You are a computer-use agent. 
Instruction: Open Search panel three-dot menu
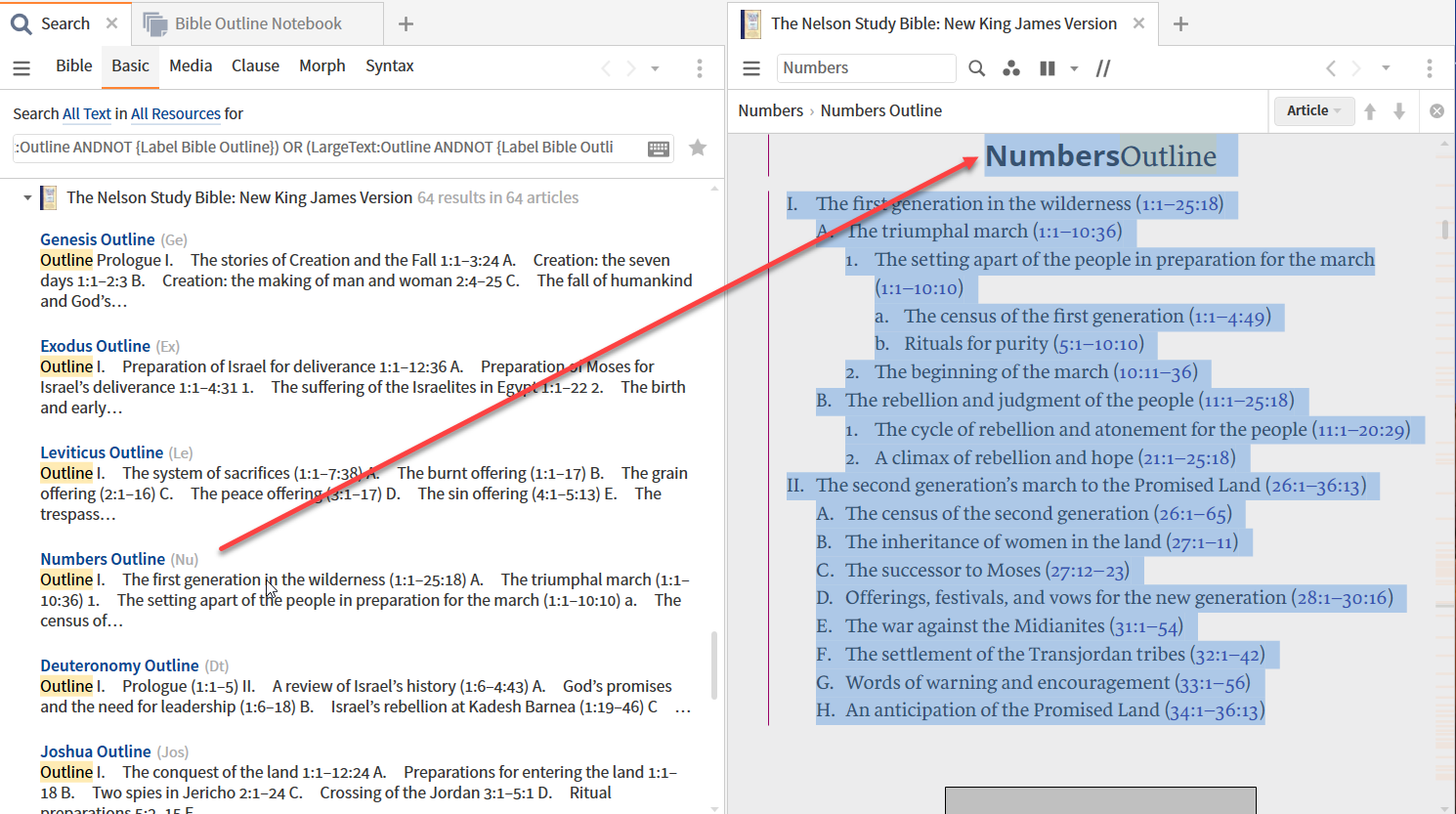point(700,67)
